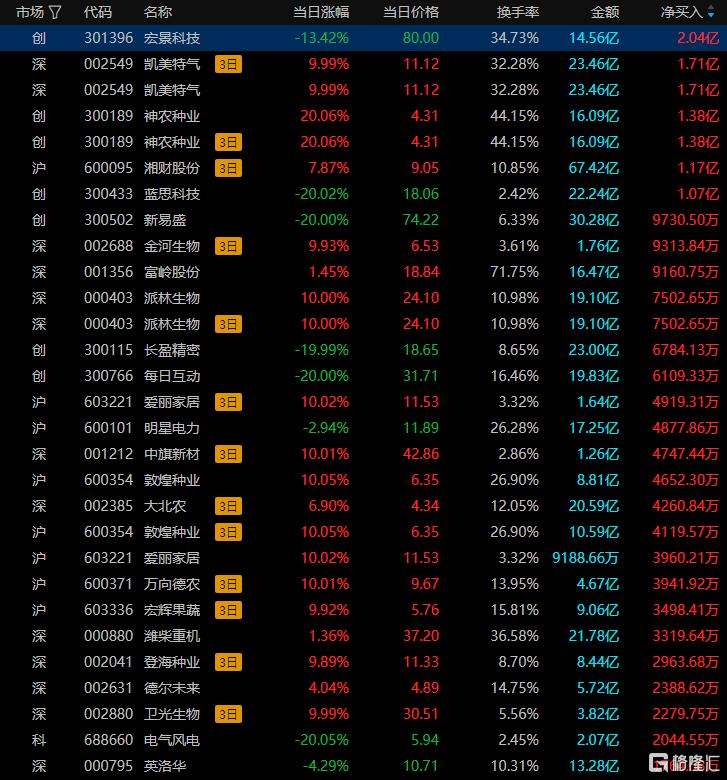
Task: Click the 卫光生物 stock name
Action: 172,714
